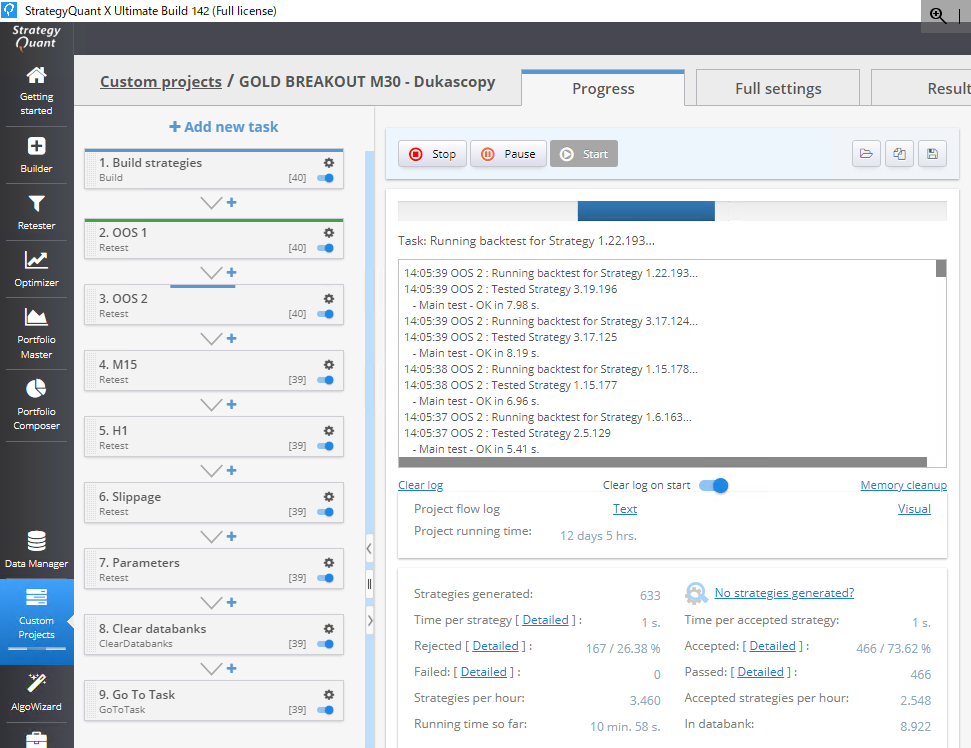Click chevron below Parameters task
The height and width of the screenshot is (748, 971).
[x=212, y=603]
